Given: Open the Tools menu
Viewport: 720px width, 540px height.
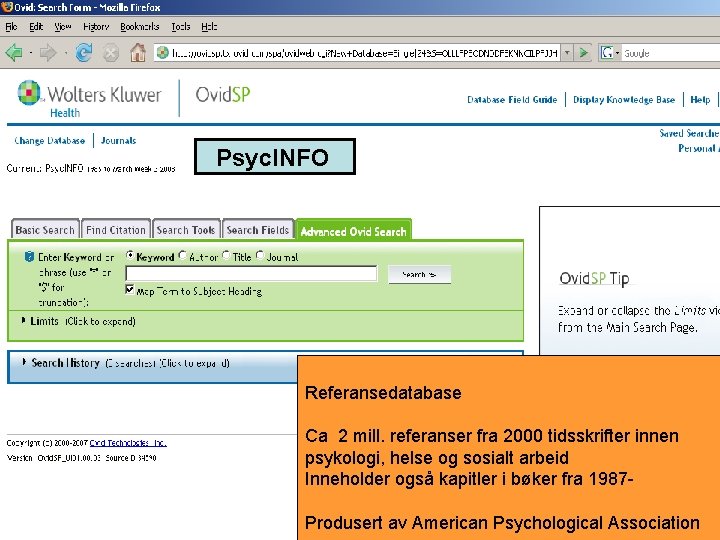Looking at the screenshot, I should [x=180, y=27].
